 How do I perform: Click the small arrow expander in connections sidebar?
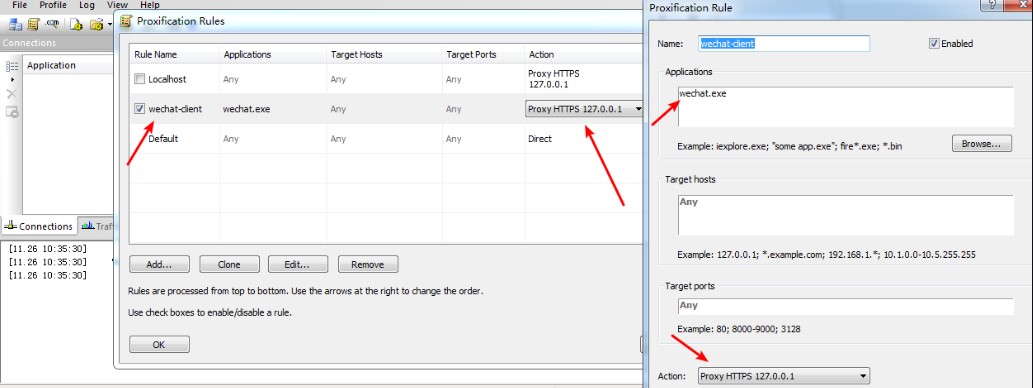coord(12,80)
